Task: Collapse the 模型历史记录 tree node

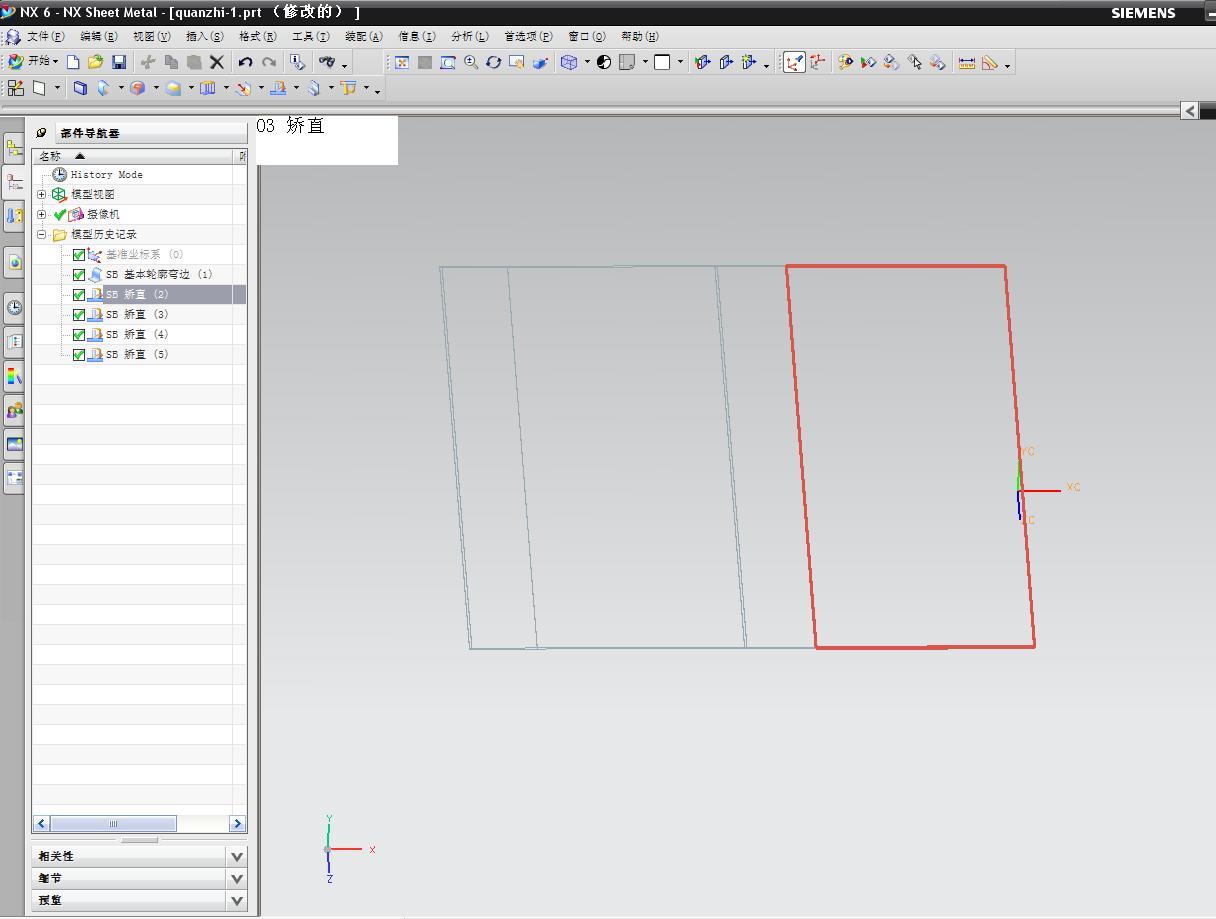Action: point(42,234)
